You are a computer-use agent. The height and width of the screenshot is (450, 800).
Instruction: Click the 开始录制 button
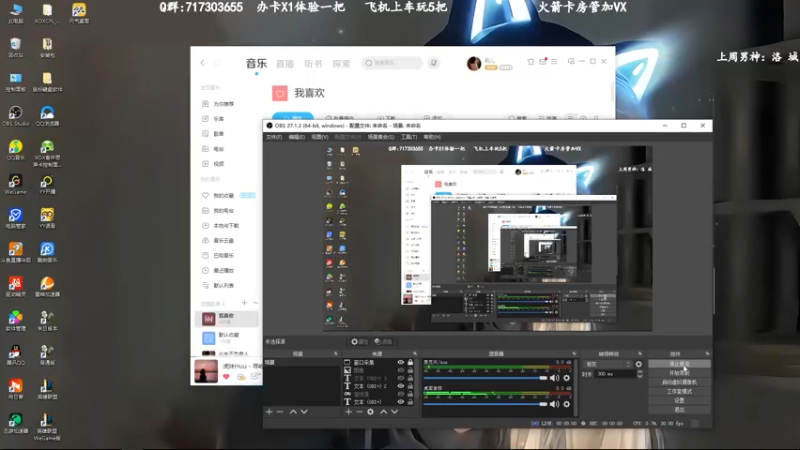pyautogui.click(x=679, y=373)
